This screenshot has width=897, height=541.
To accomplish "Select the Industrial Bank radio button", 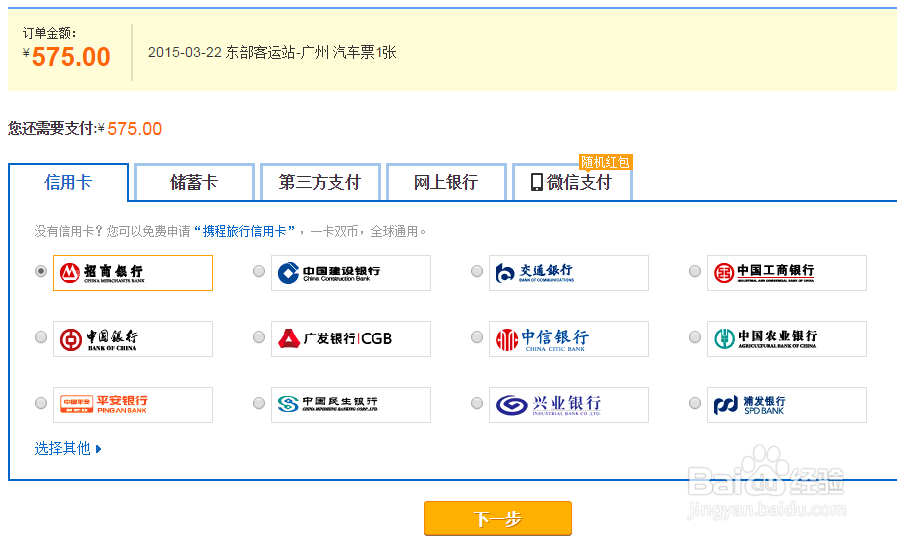I will [x=477, y=403].
